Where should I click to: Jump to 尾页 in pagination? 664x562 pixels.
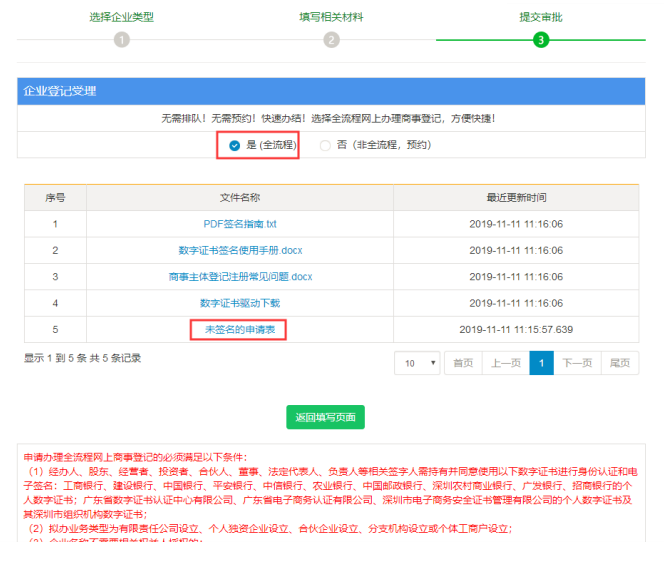(620, 363)
